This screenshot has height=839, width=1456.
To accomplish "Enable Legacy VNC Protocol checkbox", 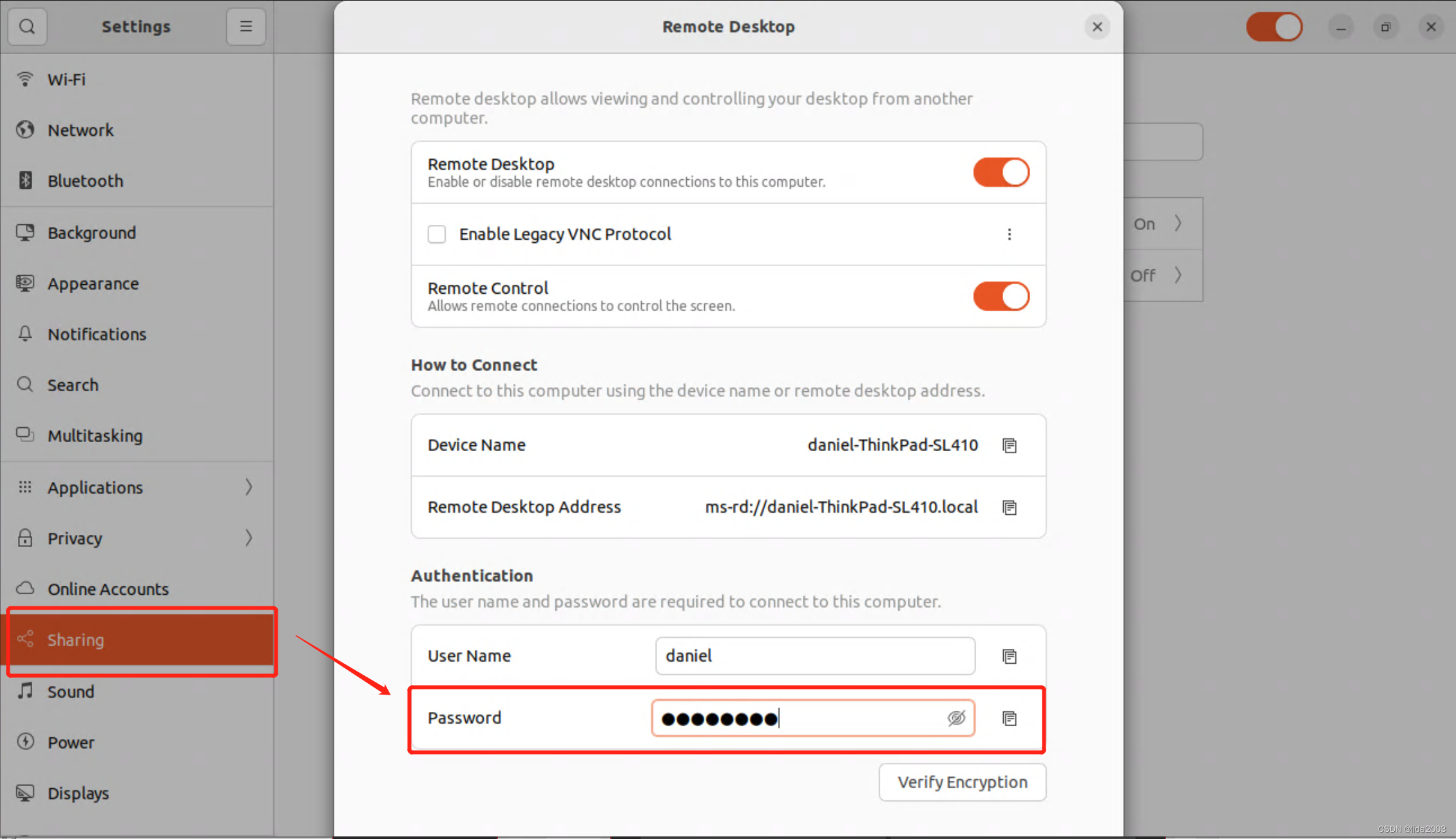I will [435, 234].
